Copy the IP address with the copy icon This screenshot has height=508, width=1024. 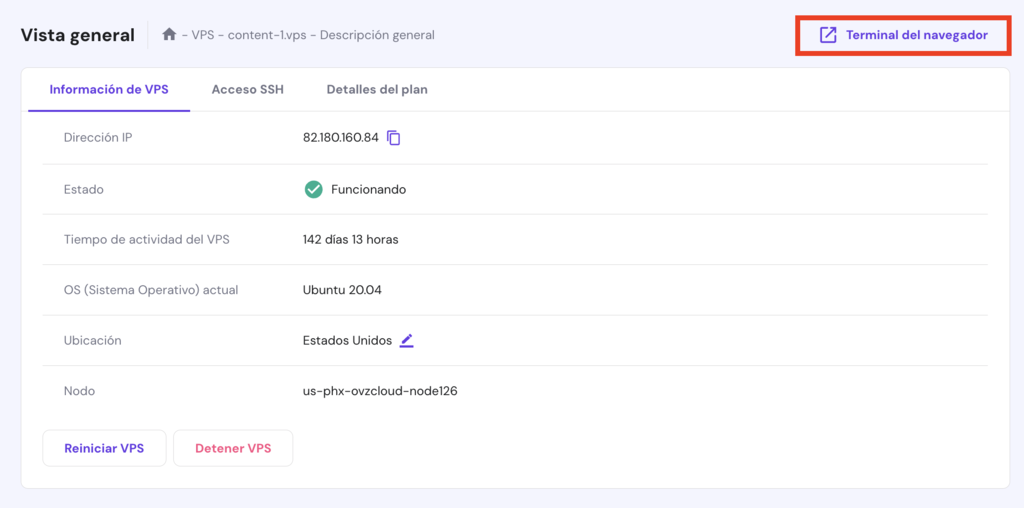[x=394, y=138]
